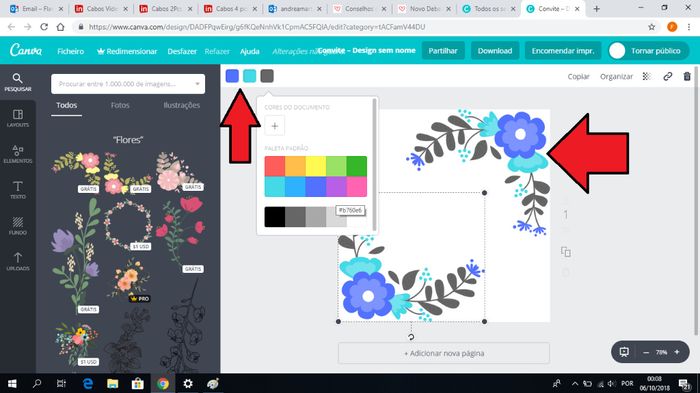Open the Pesquisar search panel
The image size is (700, 393).
tap(17, 83)
